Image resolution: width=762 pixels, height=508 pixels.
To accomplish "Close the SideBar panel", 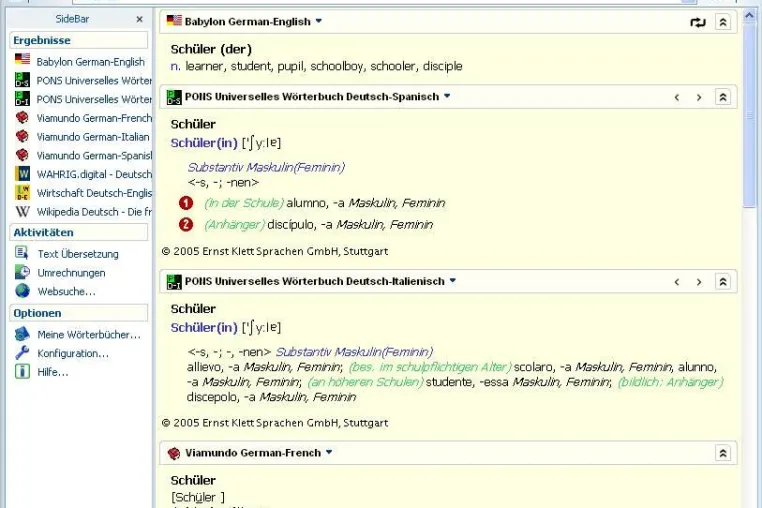I will pos(139,19).
